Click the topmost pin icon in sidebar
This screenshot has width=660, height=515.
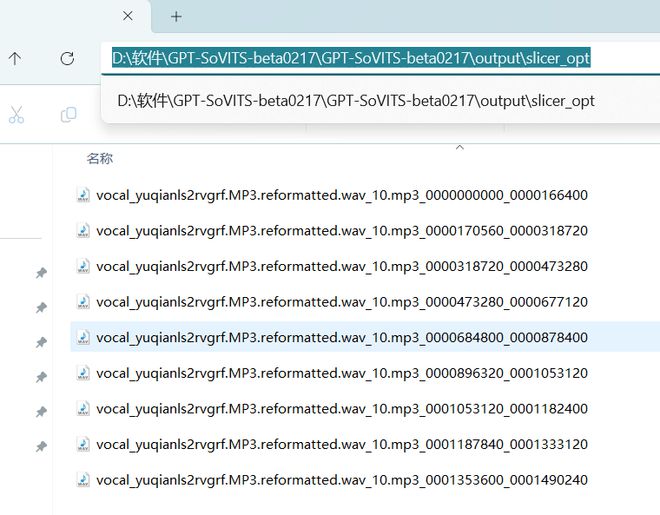(x=41, y=273)
